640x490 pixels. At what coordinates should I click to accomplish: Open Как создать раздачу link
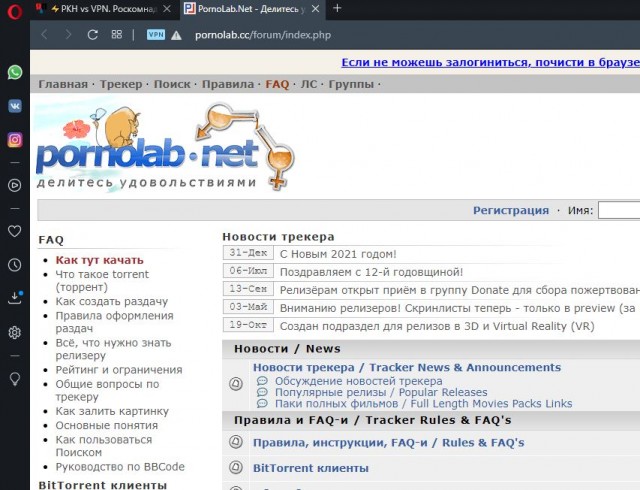point(111,301)
